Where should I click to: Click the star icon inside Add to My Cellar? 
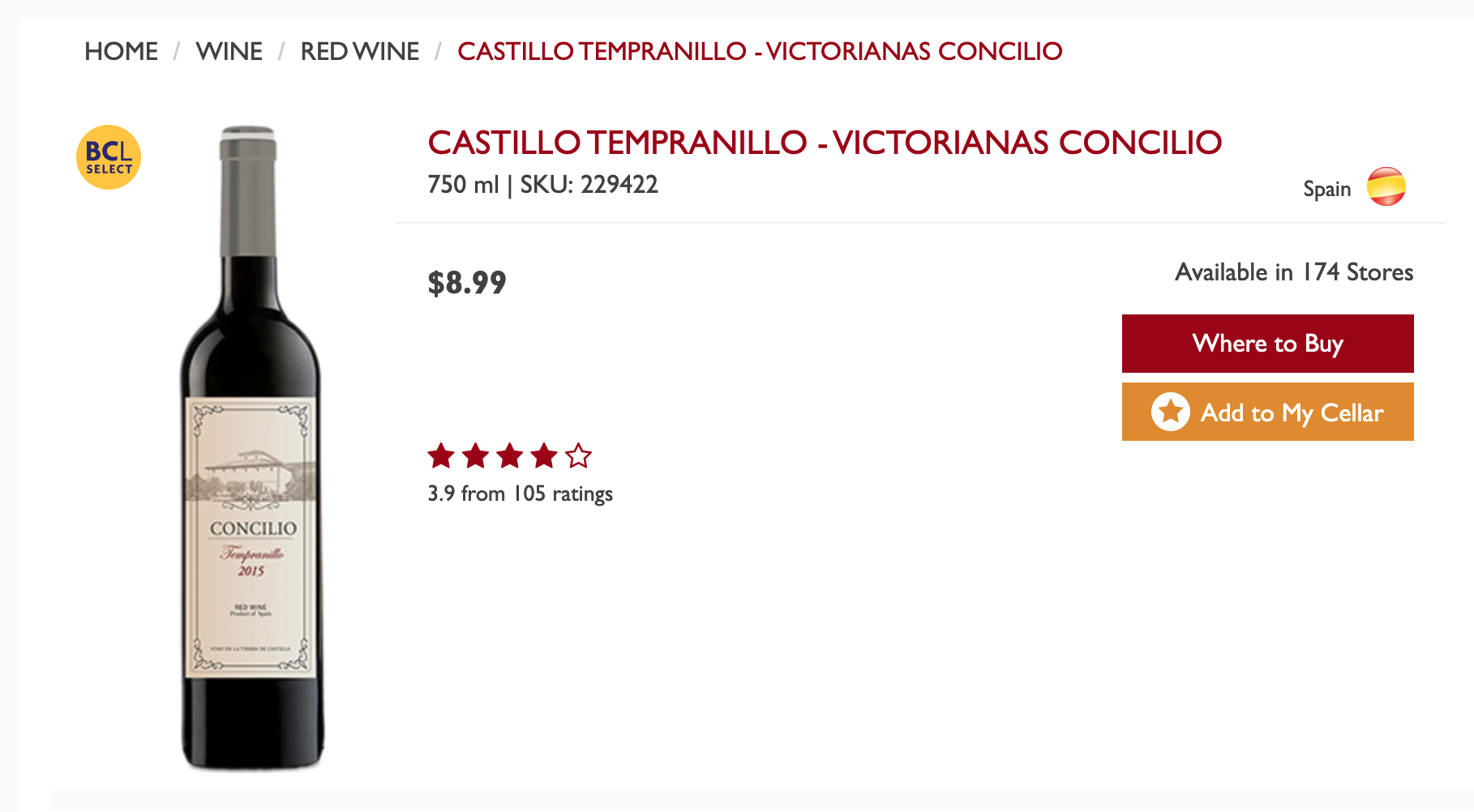[x=1172, y=412]
